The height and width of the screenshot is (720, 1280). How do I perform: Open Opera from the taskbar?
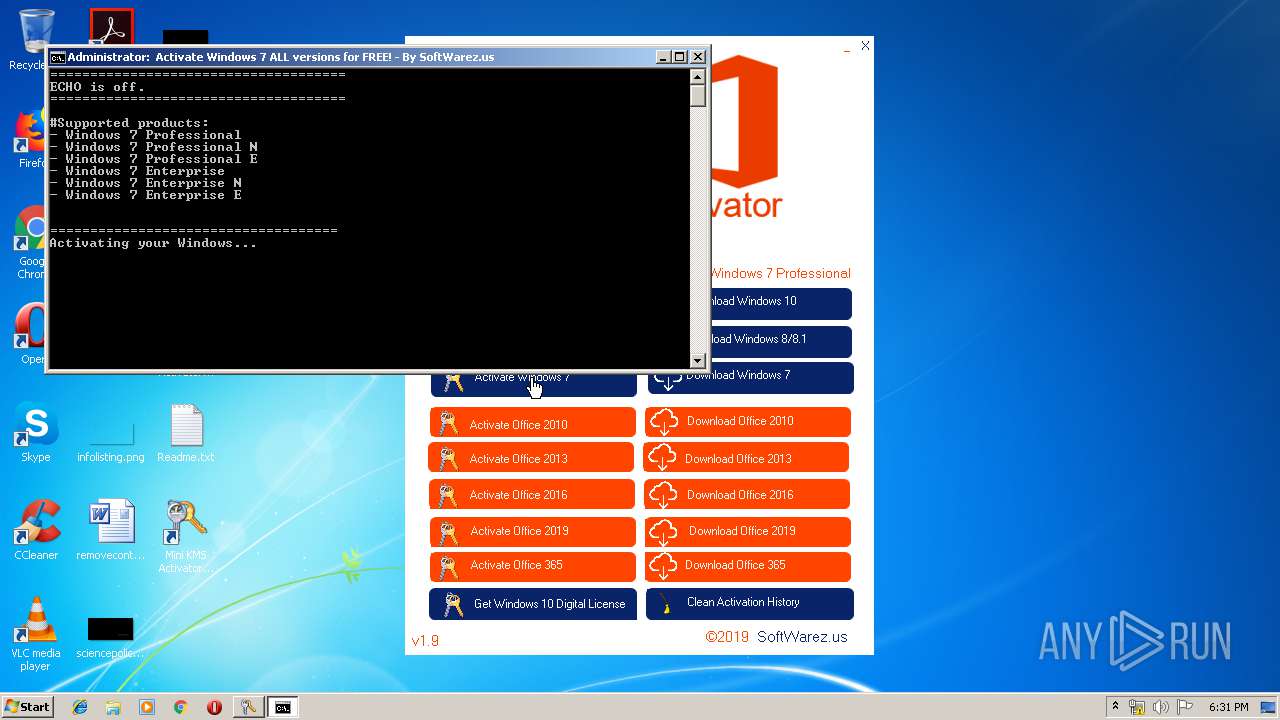214,707
